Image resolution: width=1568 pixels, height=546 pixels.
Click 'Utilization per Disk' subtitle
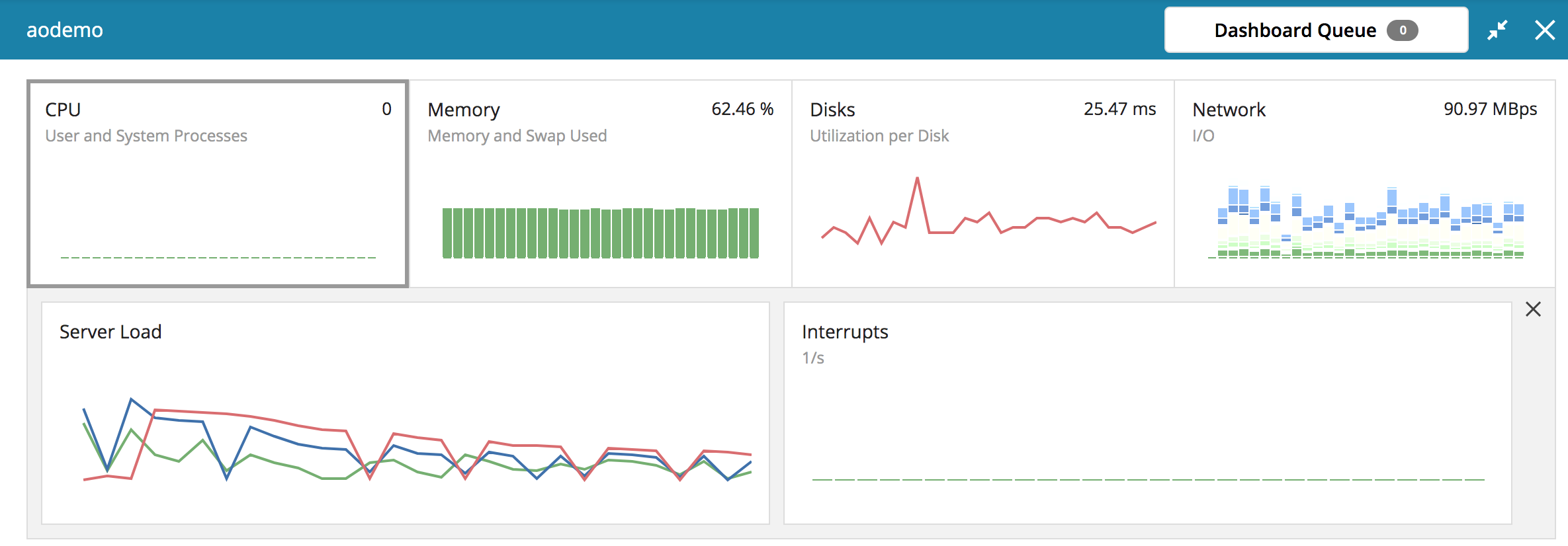[879, 136]
